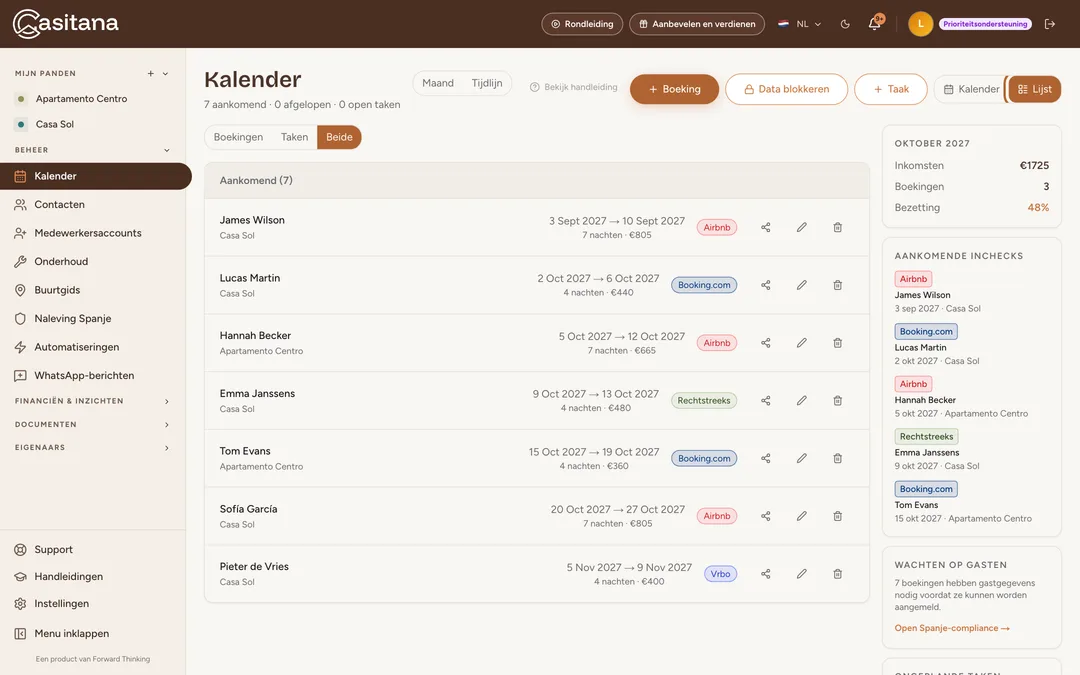This screenshot has width=1080, height=675.
Task: Share James Wilson's booking
Action: click(765, 227)
